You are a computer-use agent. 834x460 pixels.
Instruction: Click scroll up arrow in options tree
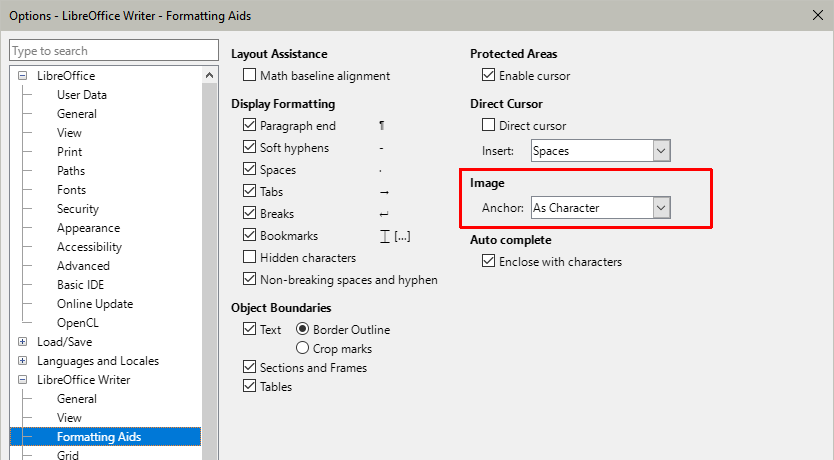(x=209, y=76)
